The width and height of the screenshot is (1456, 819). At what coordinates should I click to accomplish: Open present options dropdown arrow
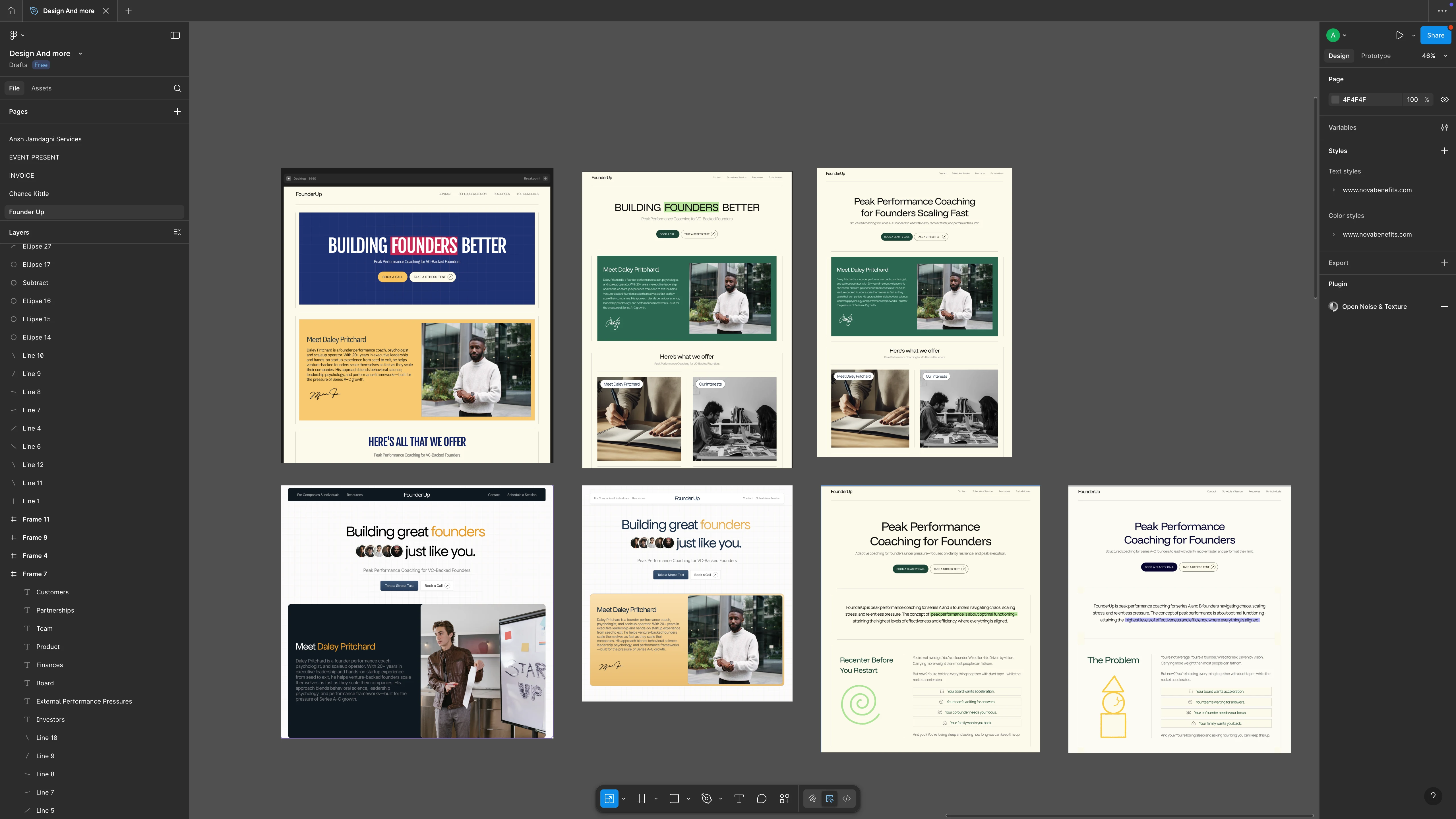point(1413,35)
